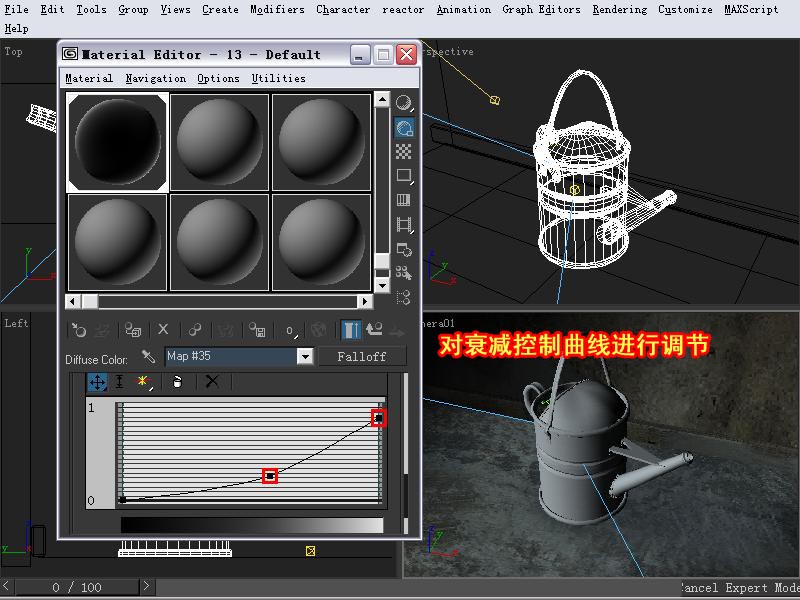This screenshot has width=800, height=600.
Task: Toggle Show End Result button
Action: [350, 329]
